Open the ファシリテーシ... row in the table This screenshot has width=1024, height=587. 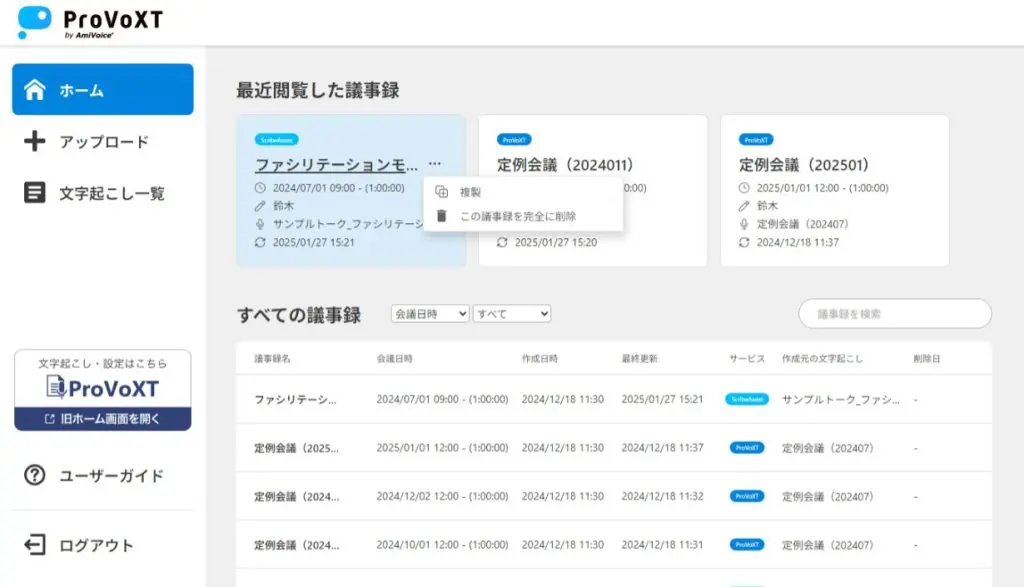(x=614, y=399)
